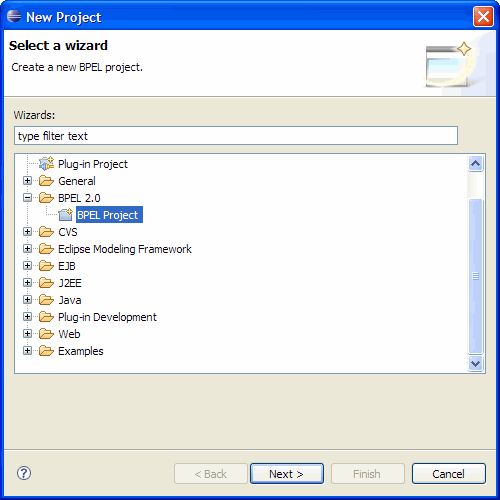Collapse the BPEL 2.0 tree node

click(x=27, y=198)
